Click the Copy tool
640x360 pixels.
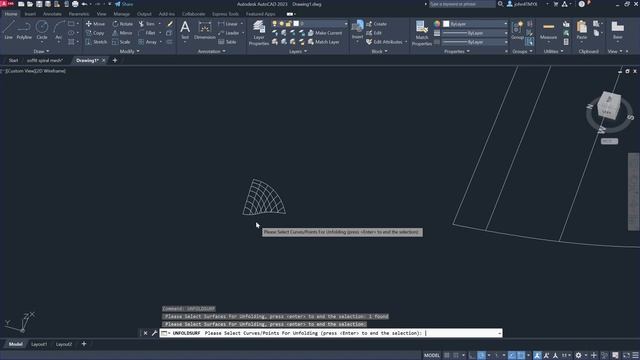(95, 33)
